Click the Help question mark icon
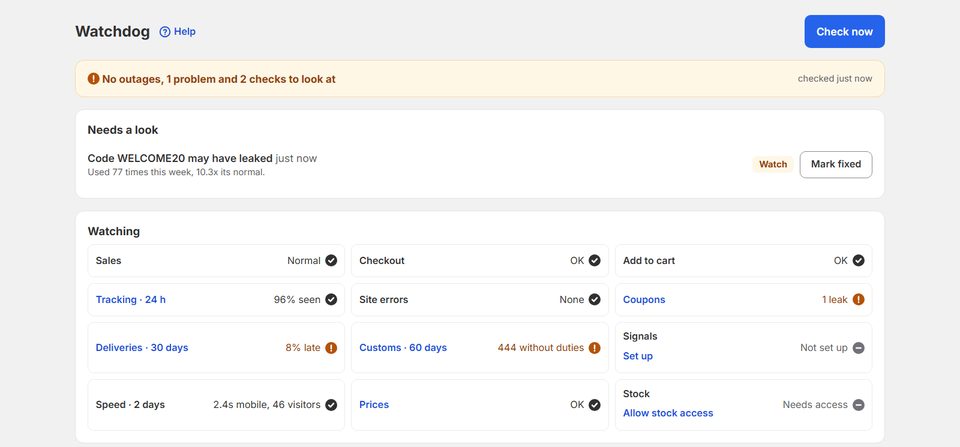 [165, 32]
